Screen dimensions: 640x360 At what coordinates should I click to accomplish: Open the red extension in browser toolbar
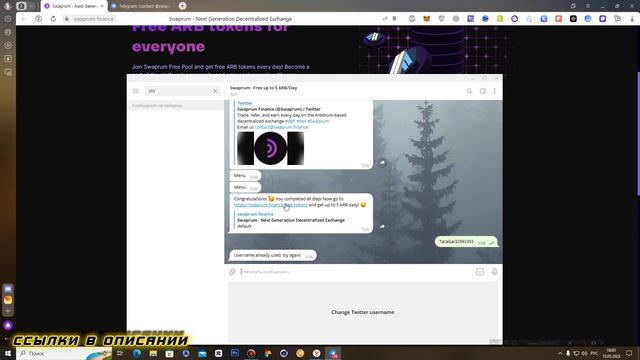click(558, 19)
